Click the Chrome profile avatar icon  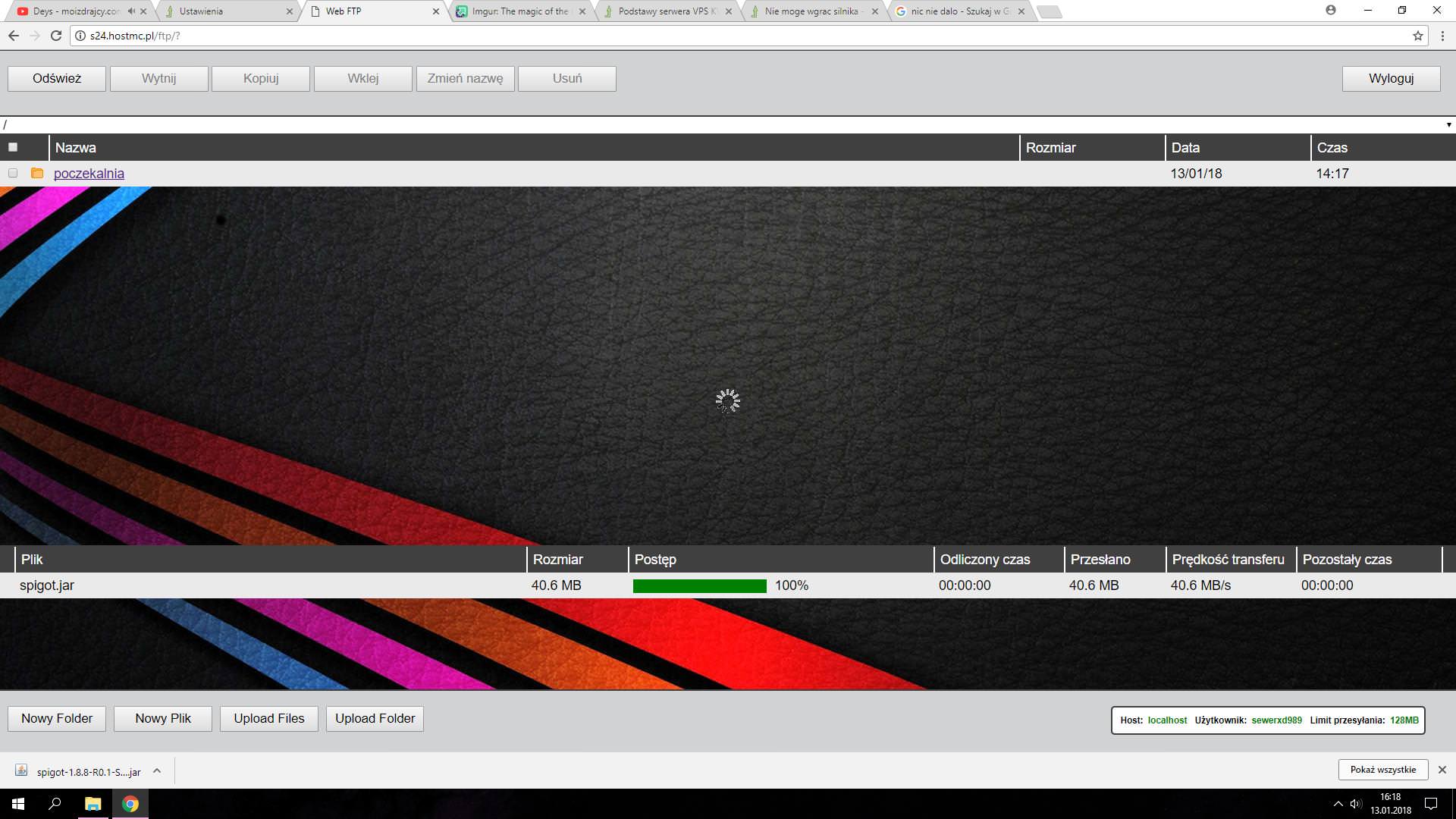[1330, 11]
